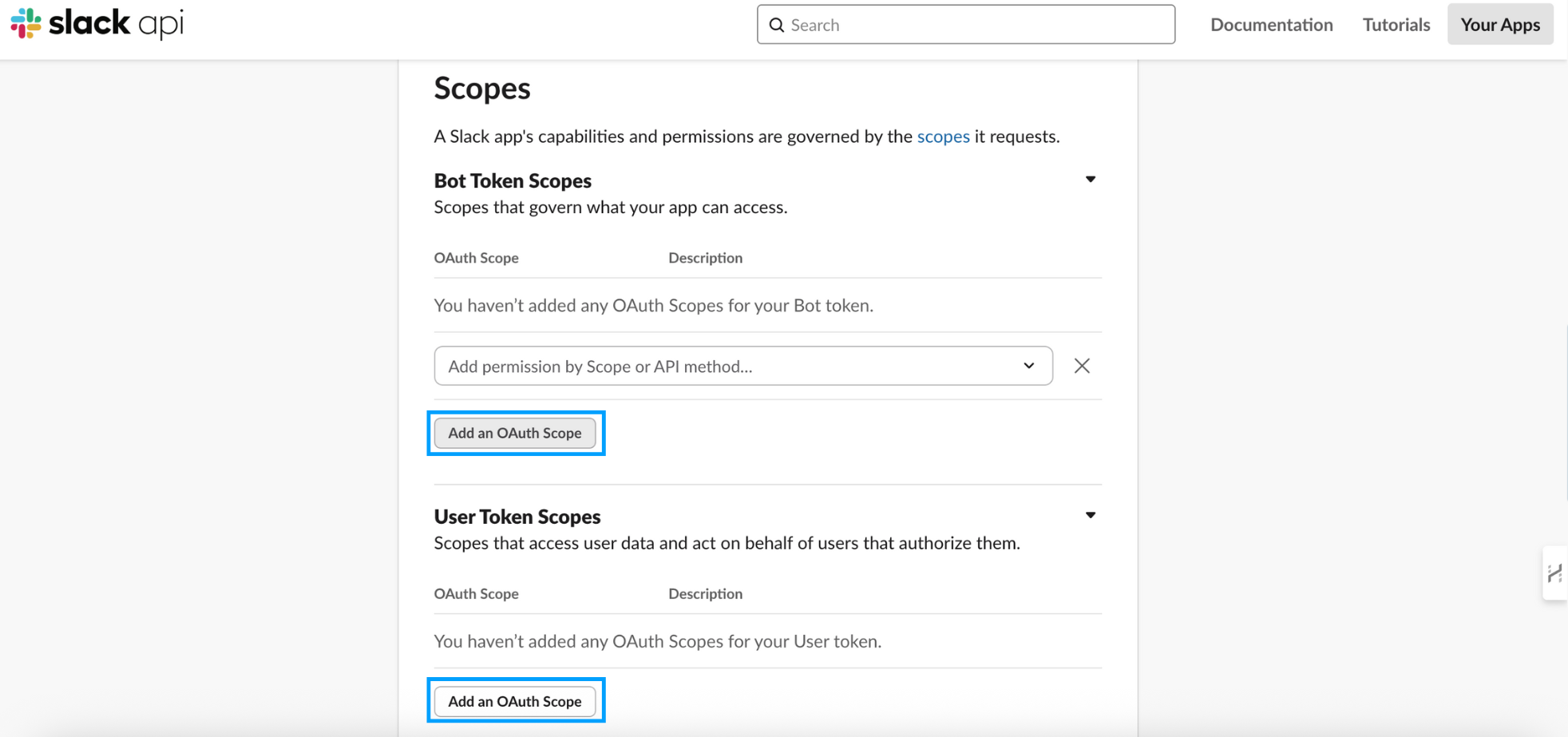This screenshot has height=737, width=1568.
Task: Click the main Scopes page title
Action: point(481,89)
